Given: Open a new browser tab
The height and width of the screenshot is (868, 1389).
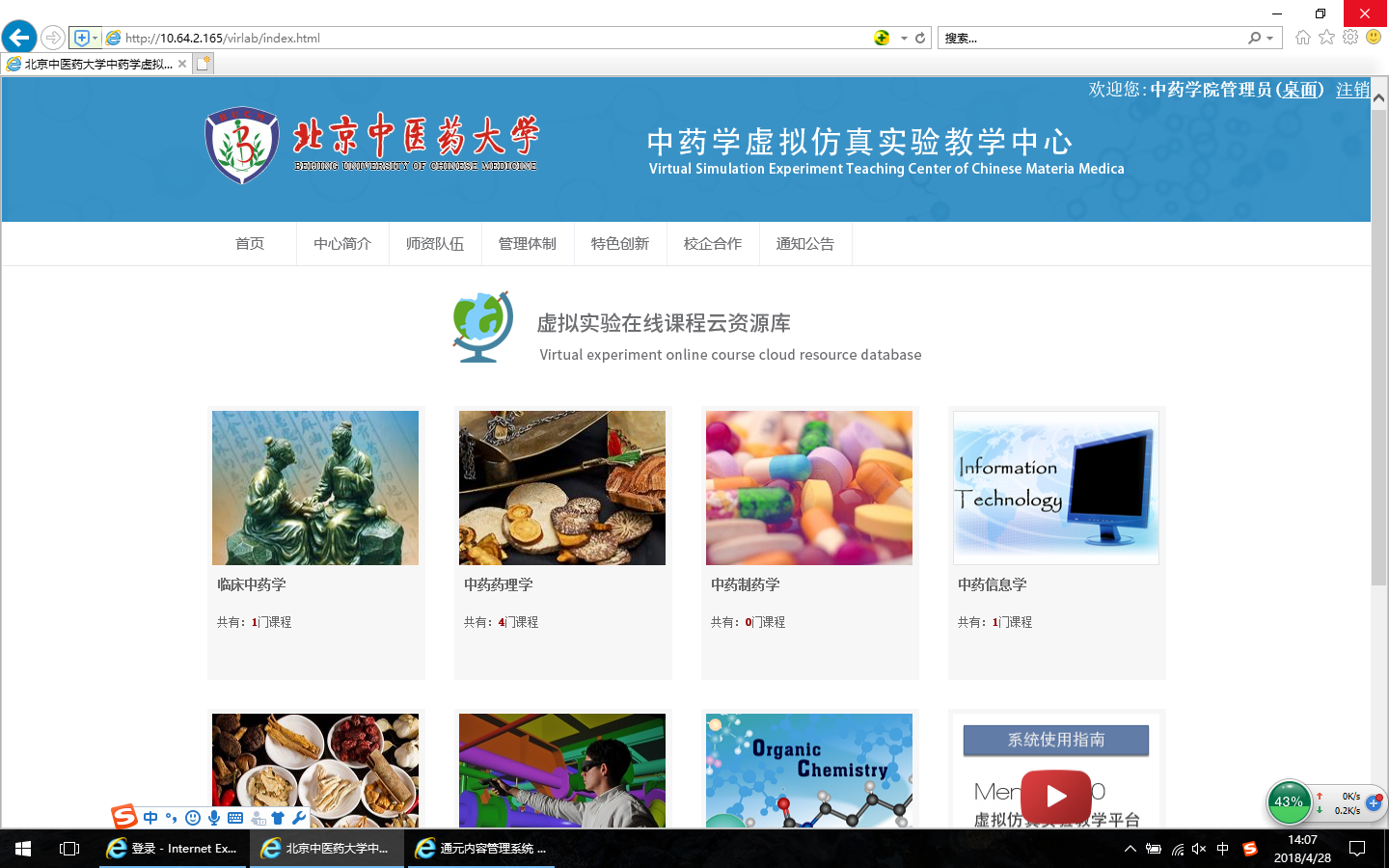Looking at the screenshot, I should [x=203, y=64].
